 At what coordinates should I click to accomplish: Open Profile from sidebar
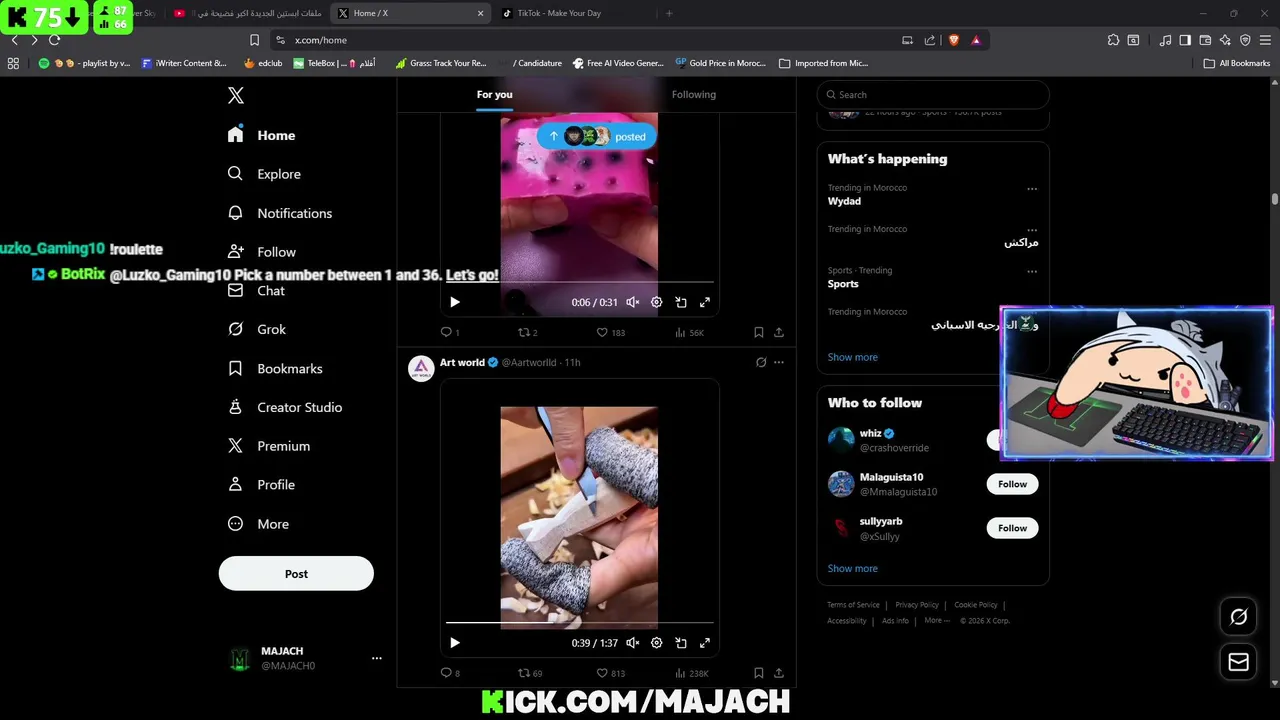click(x=261, y=485)
